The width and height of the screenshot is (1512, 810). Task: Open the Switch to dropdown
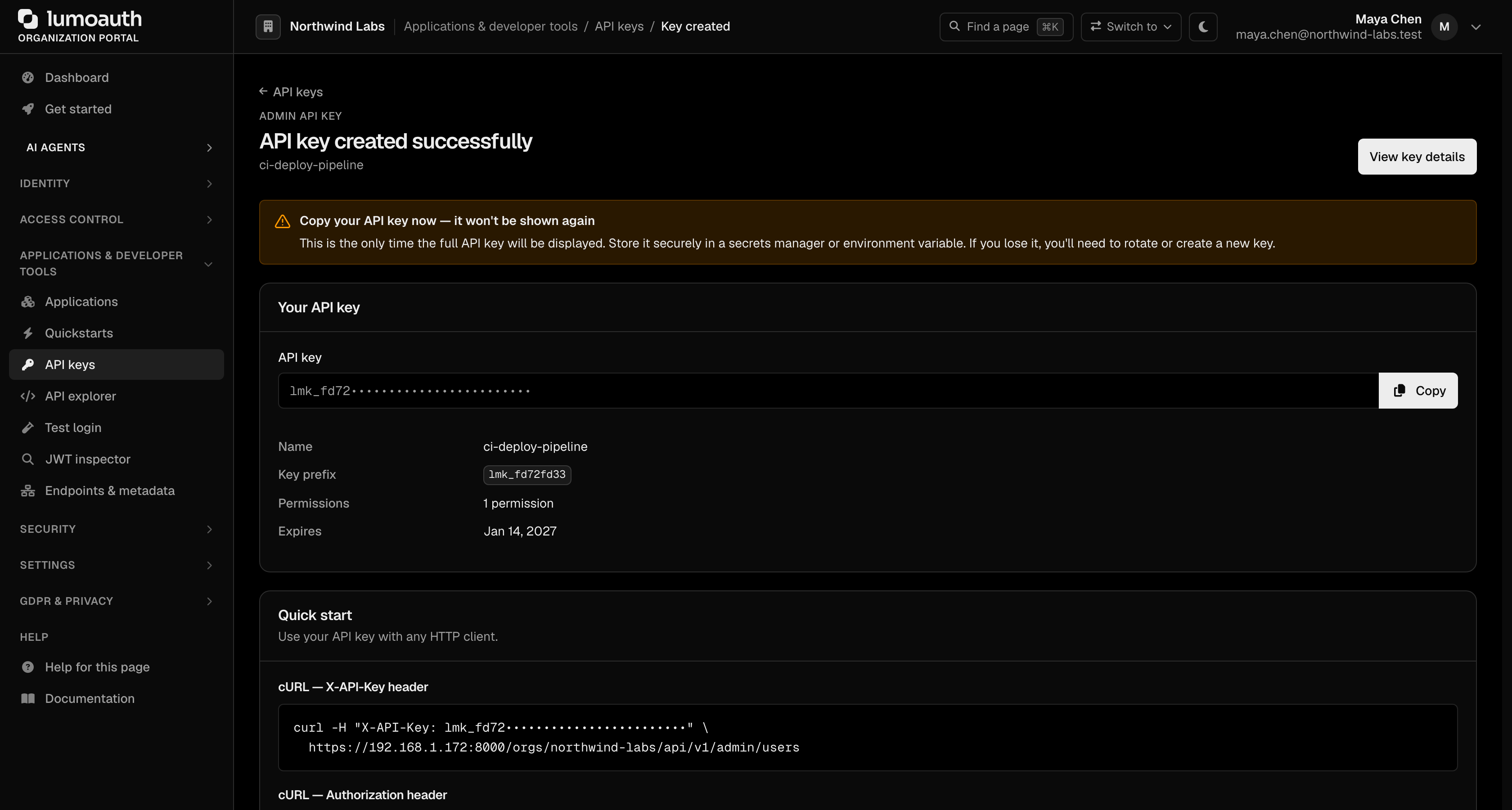[1130, 27]
